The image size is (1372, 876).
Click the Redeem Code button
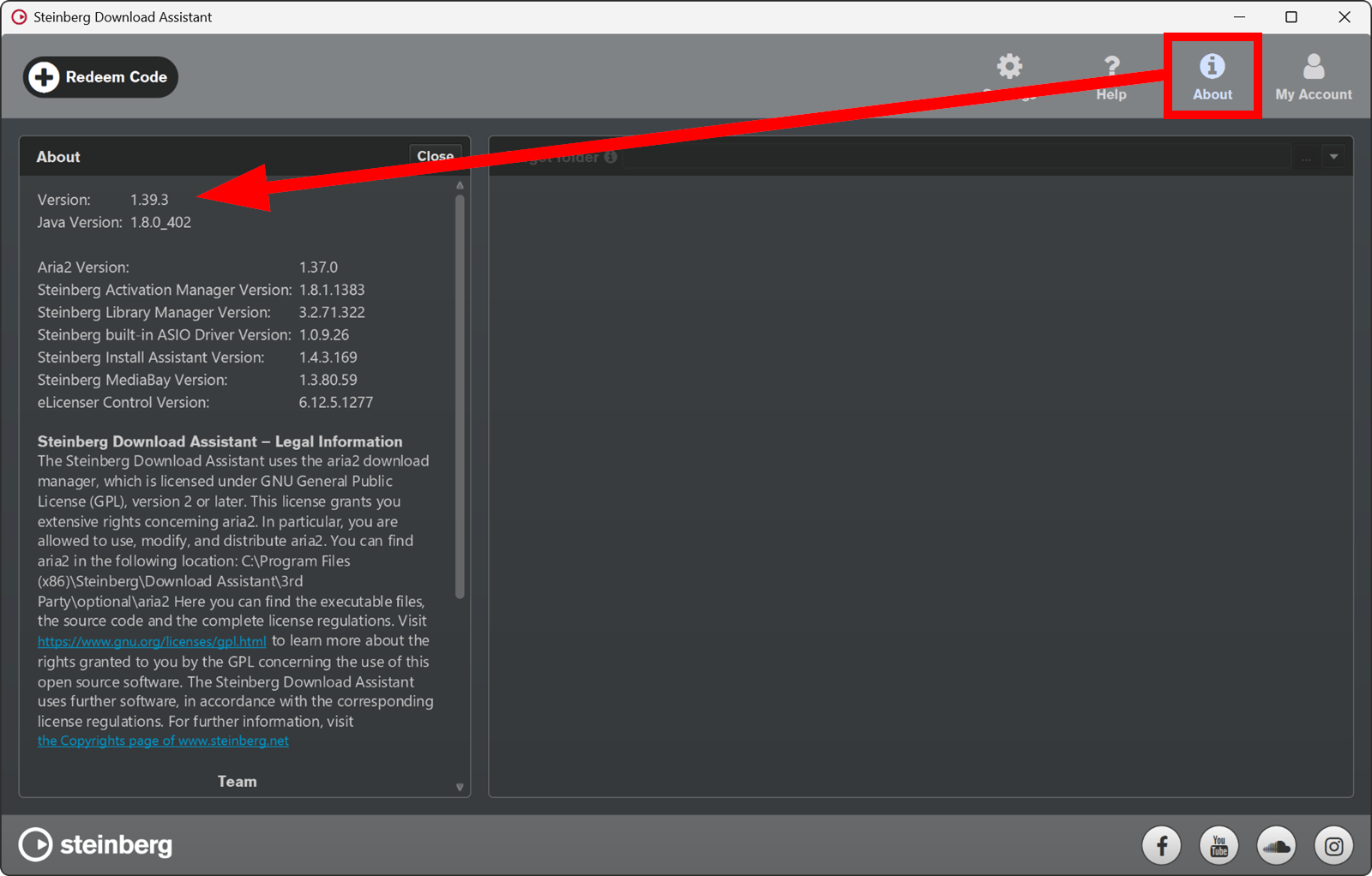click(x=100, y=77)
